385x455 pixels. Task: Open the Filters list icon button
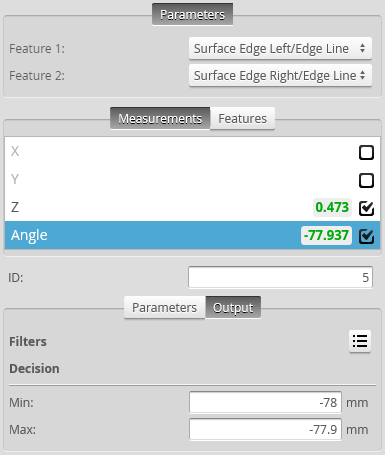pos(360,341)
